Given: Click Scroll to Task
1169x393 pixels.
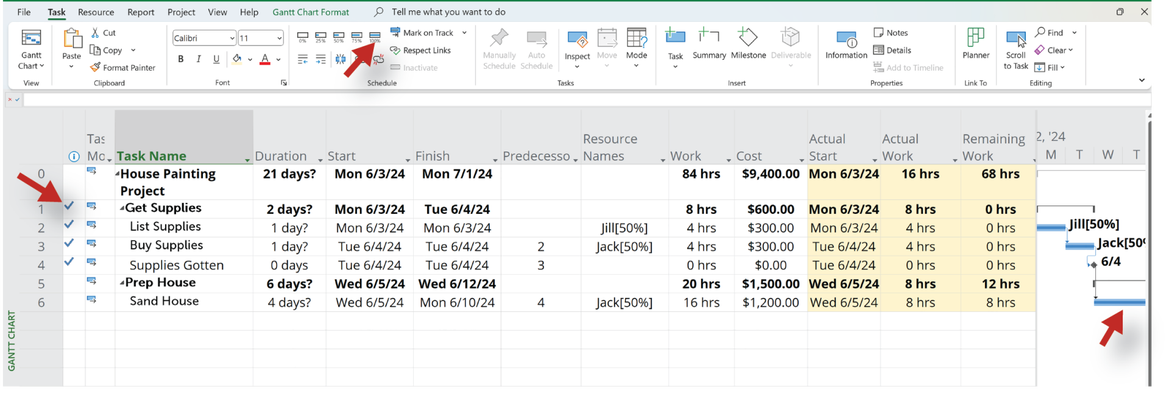Looking at the screenshot, I should point(1015,51).
